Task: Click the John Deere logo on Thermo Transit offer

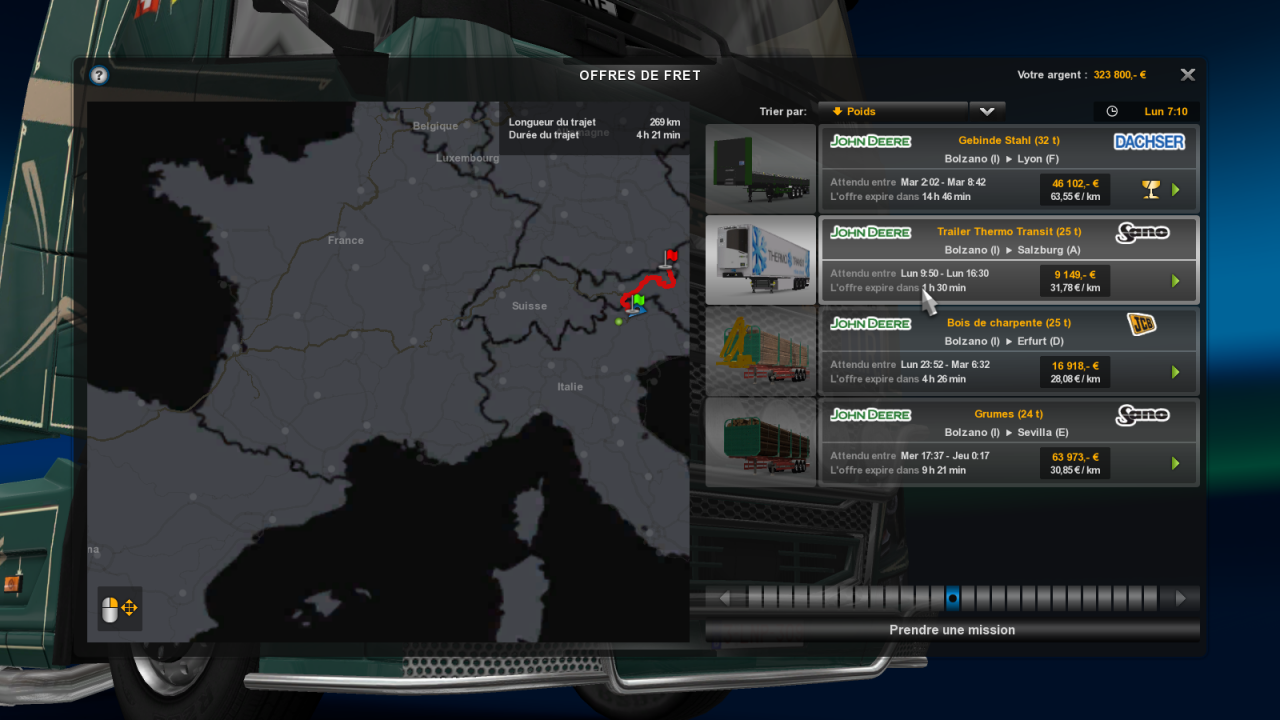Action: pos(870,232)
